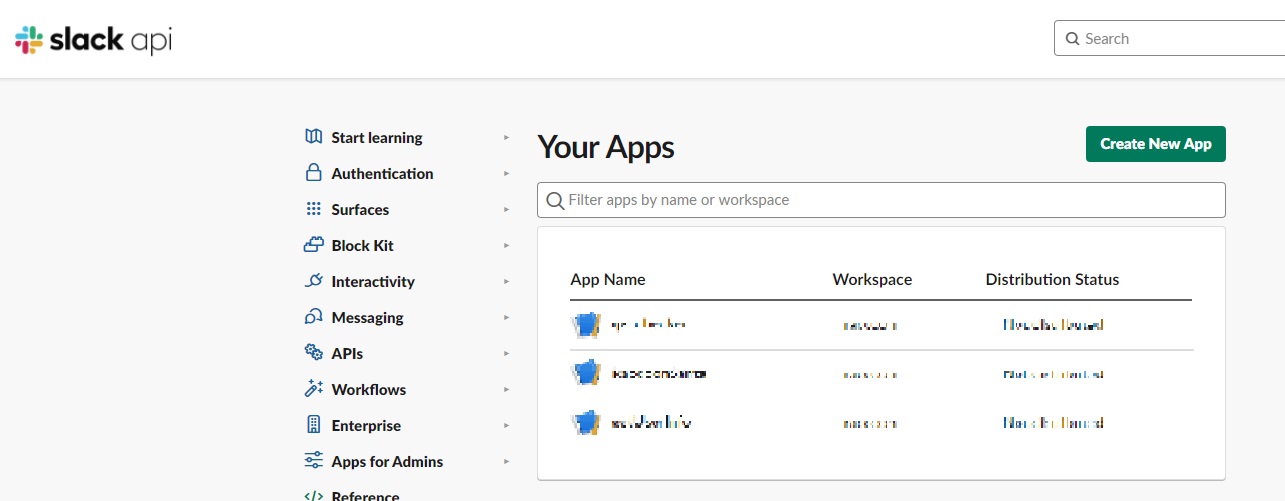Viewport: 1285px width, 501px height.
Task: Go to the Block Kit menu item
Action: coord(363,246)
